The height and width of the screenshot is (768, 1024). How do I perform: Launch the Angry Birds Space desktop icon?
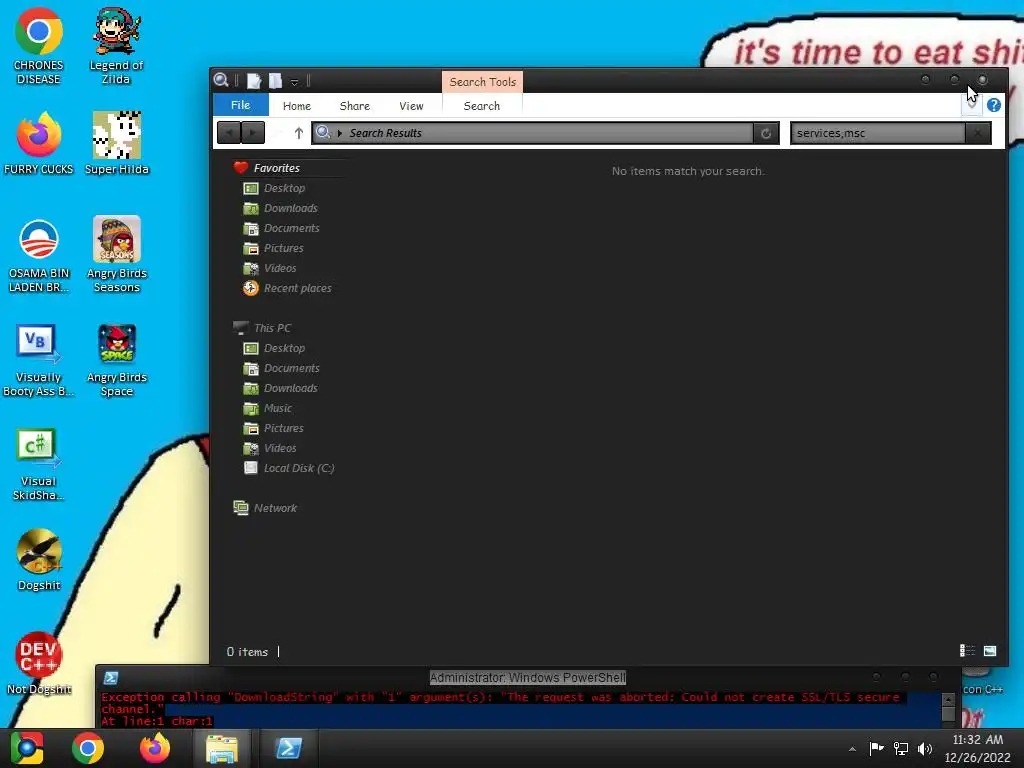coord(116,359)
